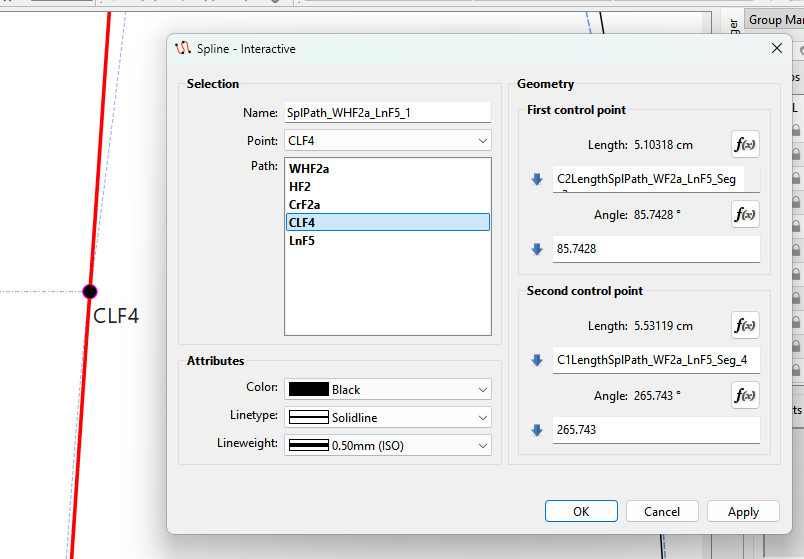Select LnF5 in the Path list

302,241
